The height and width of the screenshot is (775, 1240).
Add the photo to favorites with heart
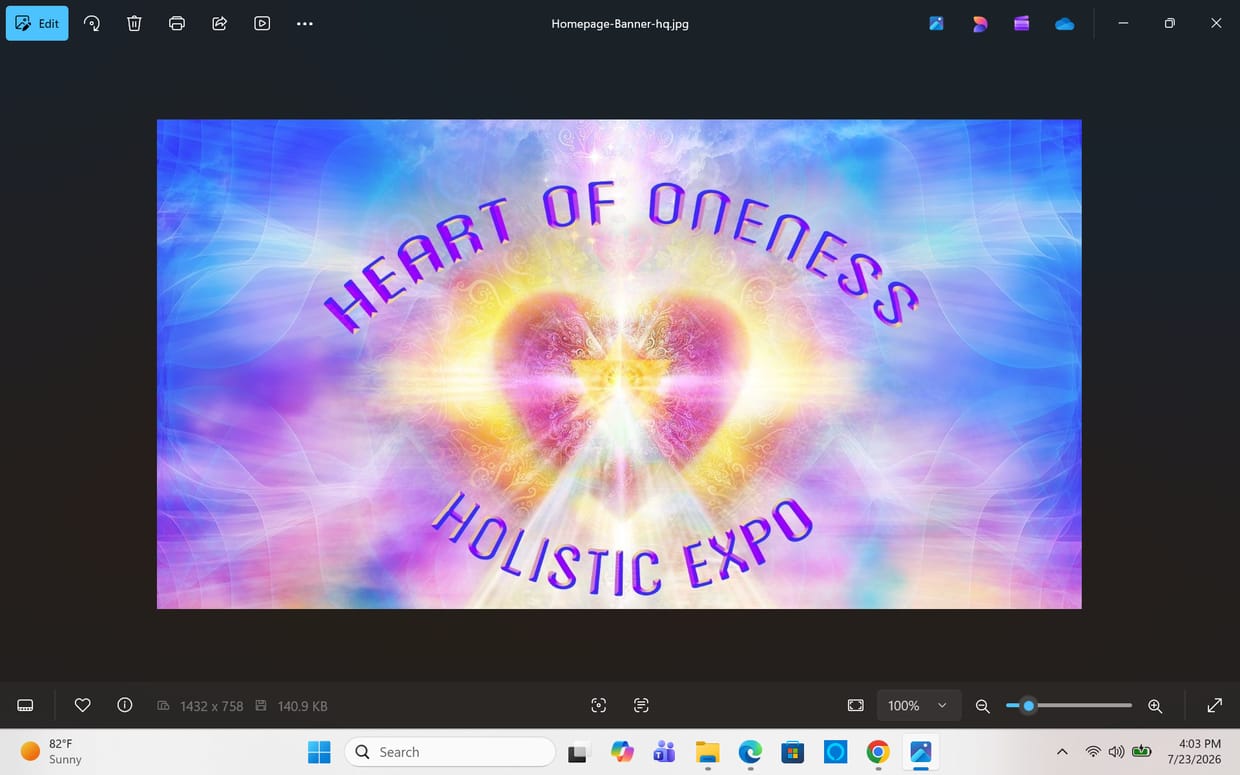click(x=83, y=705)
